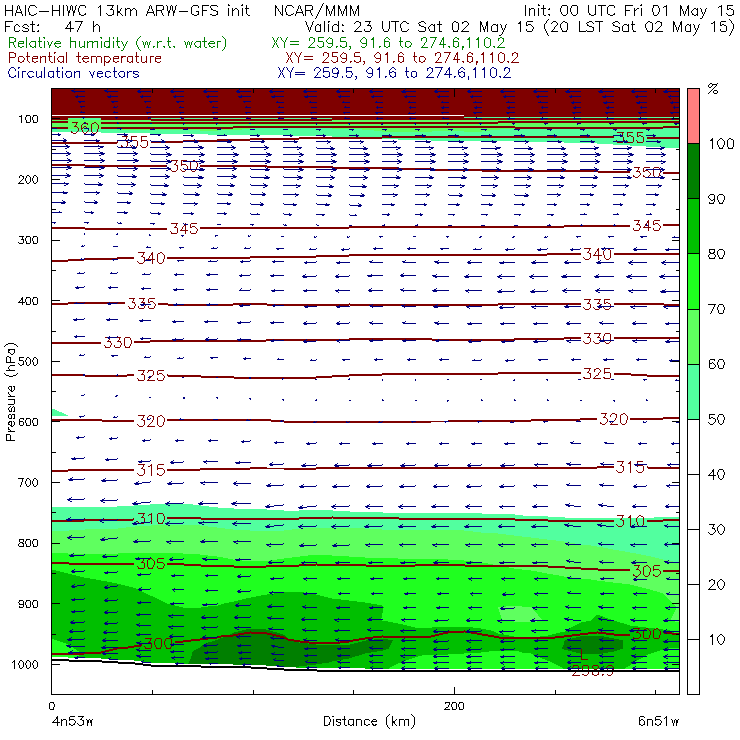Click the '(20 LST Sat 02 May 15)' local time text
This screenshot has width=740, height=740.
[639, 27]
